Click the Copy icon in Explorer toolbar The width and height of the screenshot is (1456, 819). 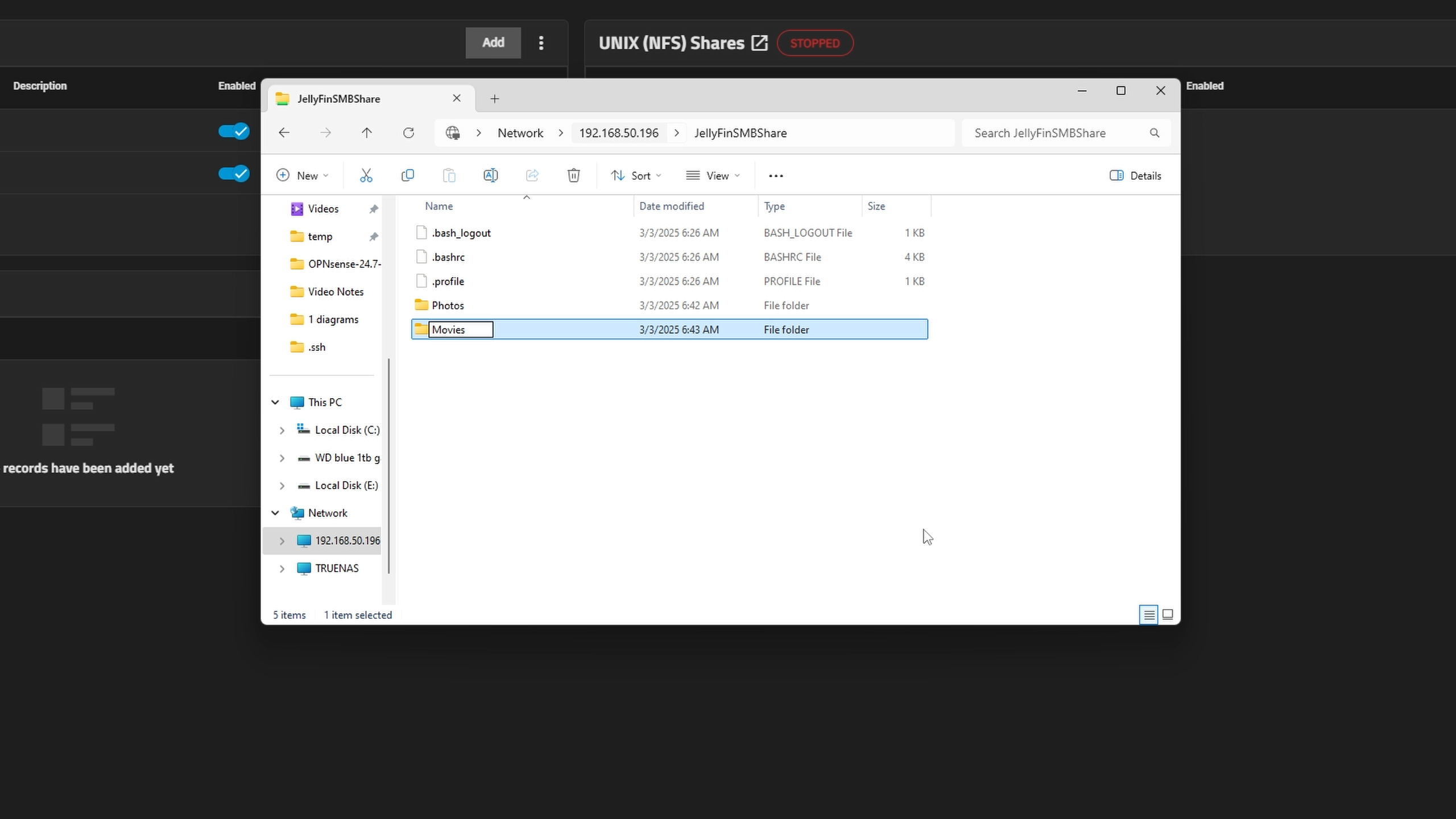(407, 176)
